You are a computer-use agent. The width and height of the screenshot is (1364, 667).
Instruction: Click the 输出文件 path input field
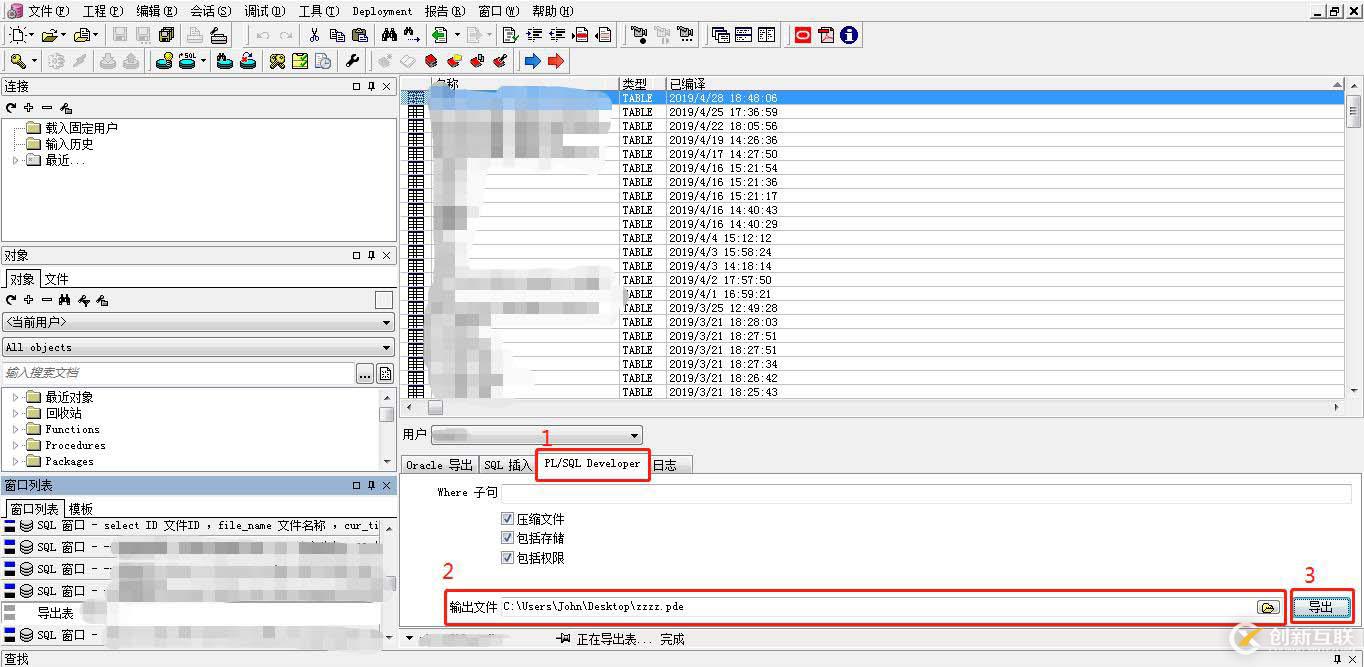(878, 607)
